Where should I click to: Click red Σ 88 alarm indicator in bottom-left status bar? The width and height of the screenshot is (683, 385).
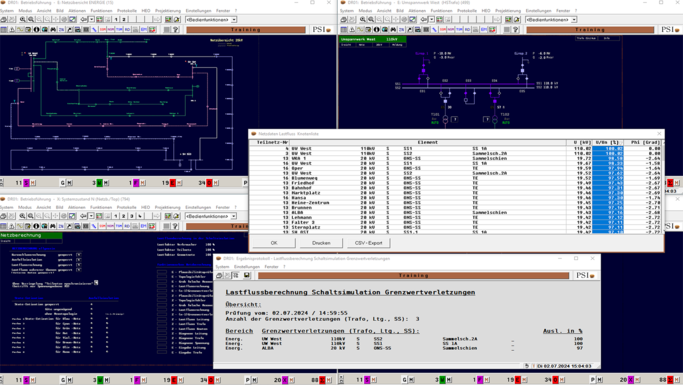323,380
